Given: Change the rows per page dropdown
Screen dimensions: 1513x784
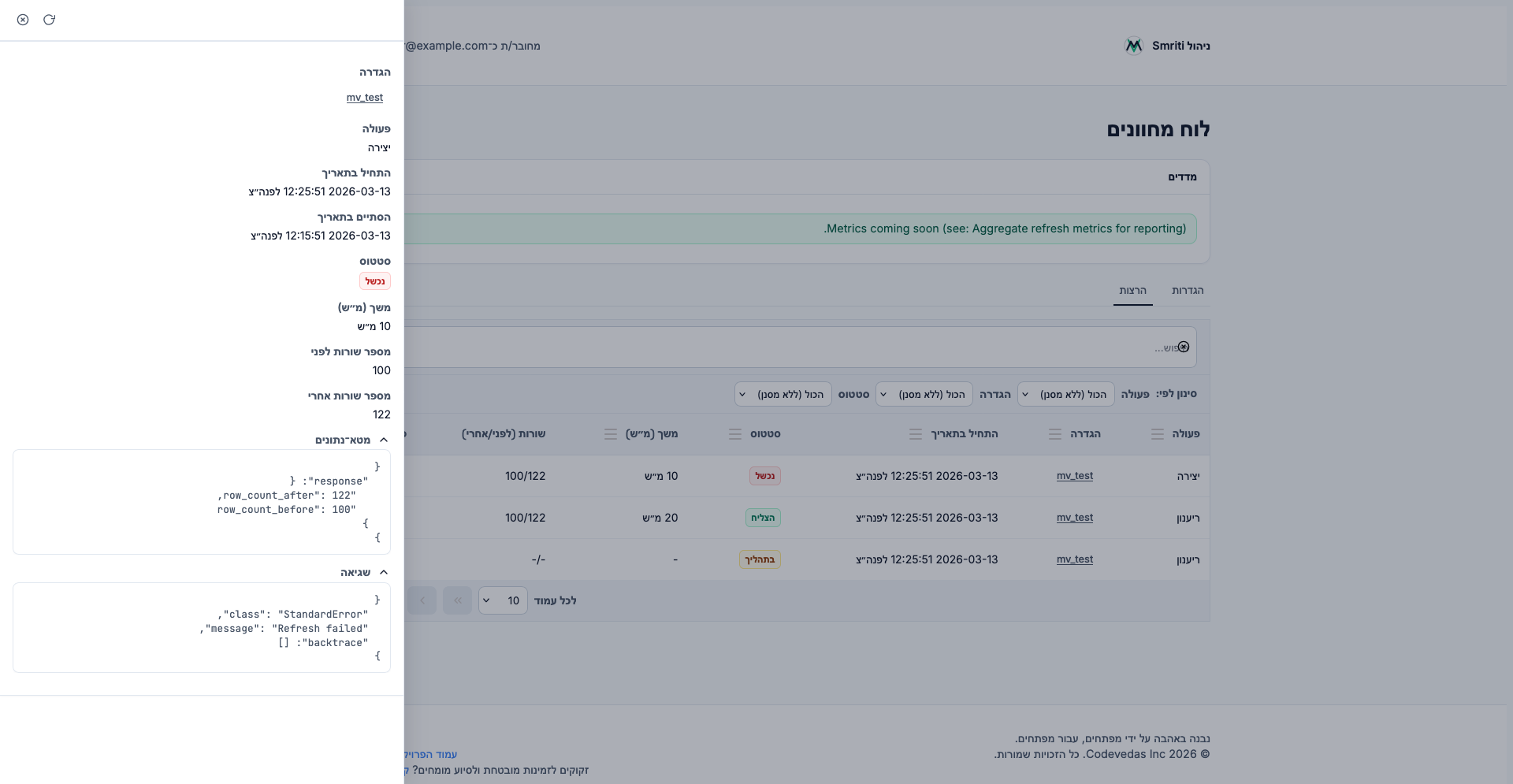Looking at the screenshot, I should point(502,601).
